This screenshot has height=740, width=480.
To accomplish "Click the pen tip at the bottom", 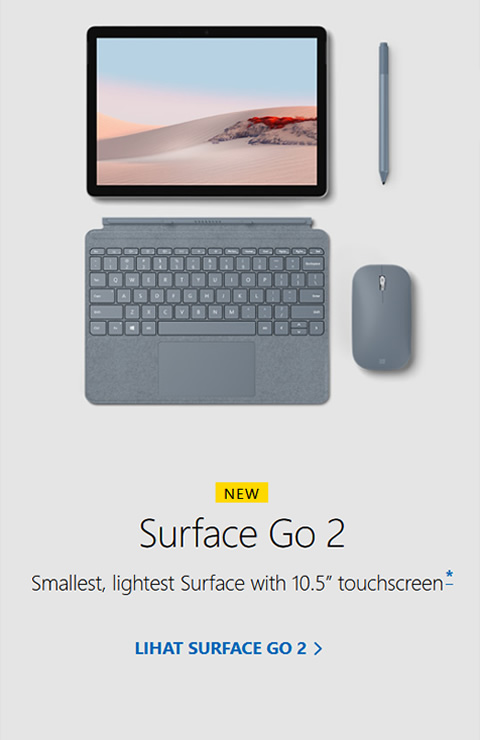I will coord(384,179).
